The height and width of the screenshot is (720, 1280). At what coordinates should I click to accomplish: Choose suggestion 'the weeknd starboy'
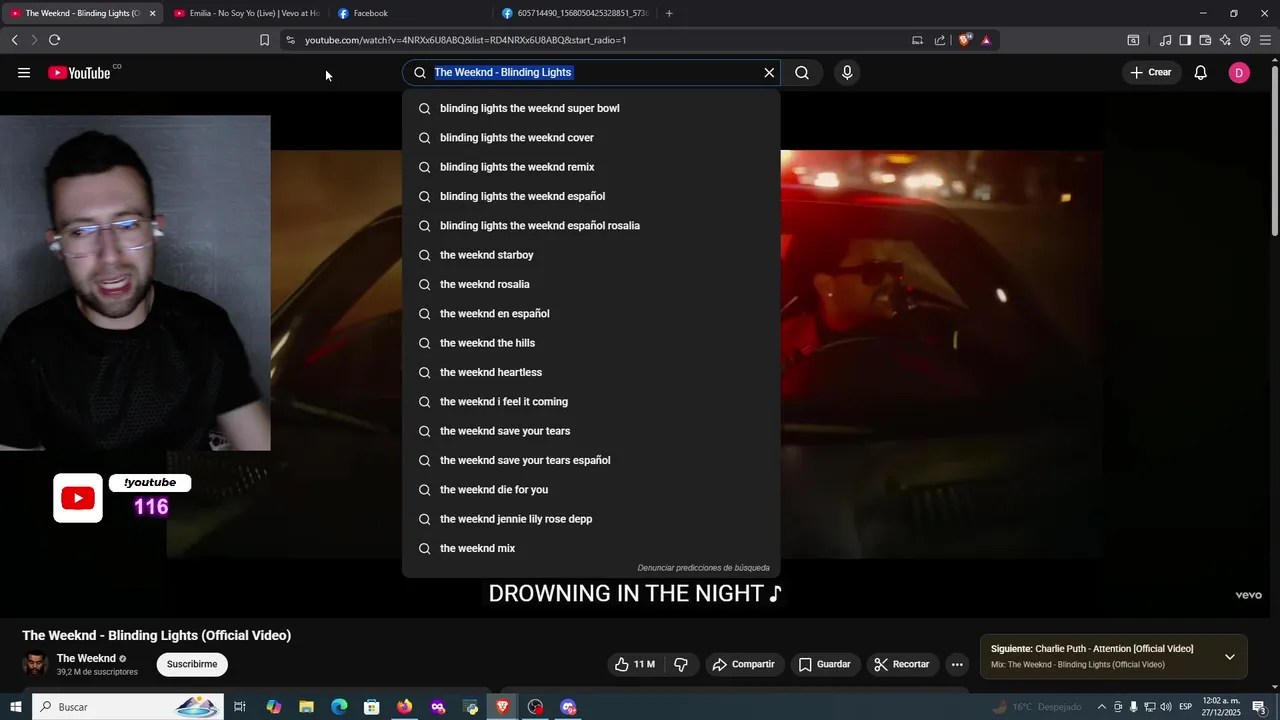[x=591, y=255]
